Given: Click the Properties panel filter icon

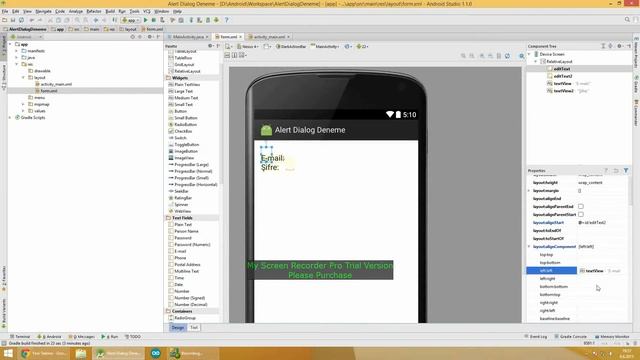Looking at the screenshot, I should coord(626,171).
